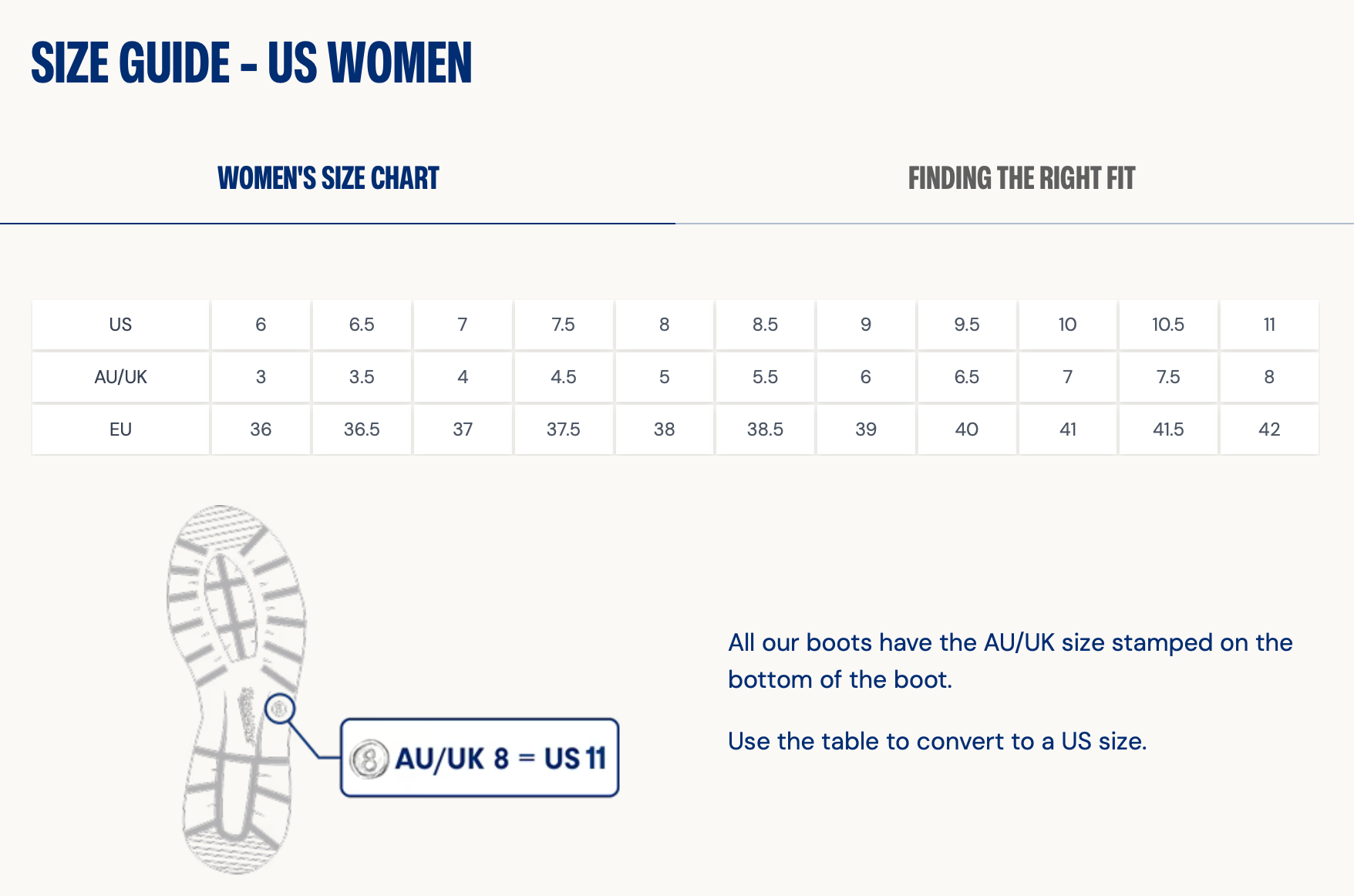Image resolution: width=1354 pixels, height=896 pixels.
Task: Select the EU size 42 cell
Action: coord(1268,429)
